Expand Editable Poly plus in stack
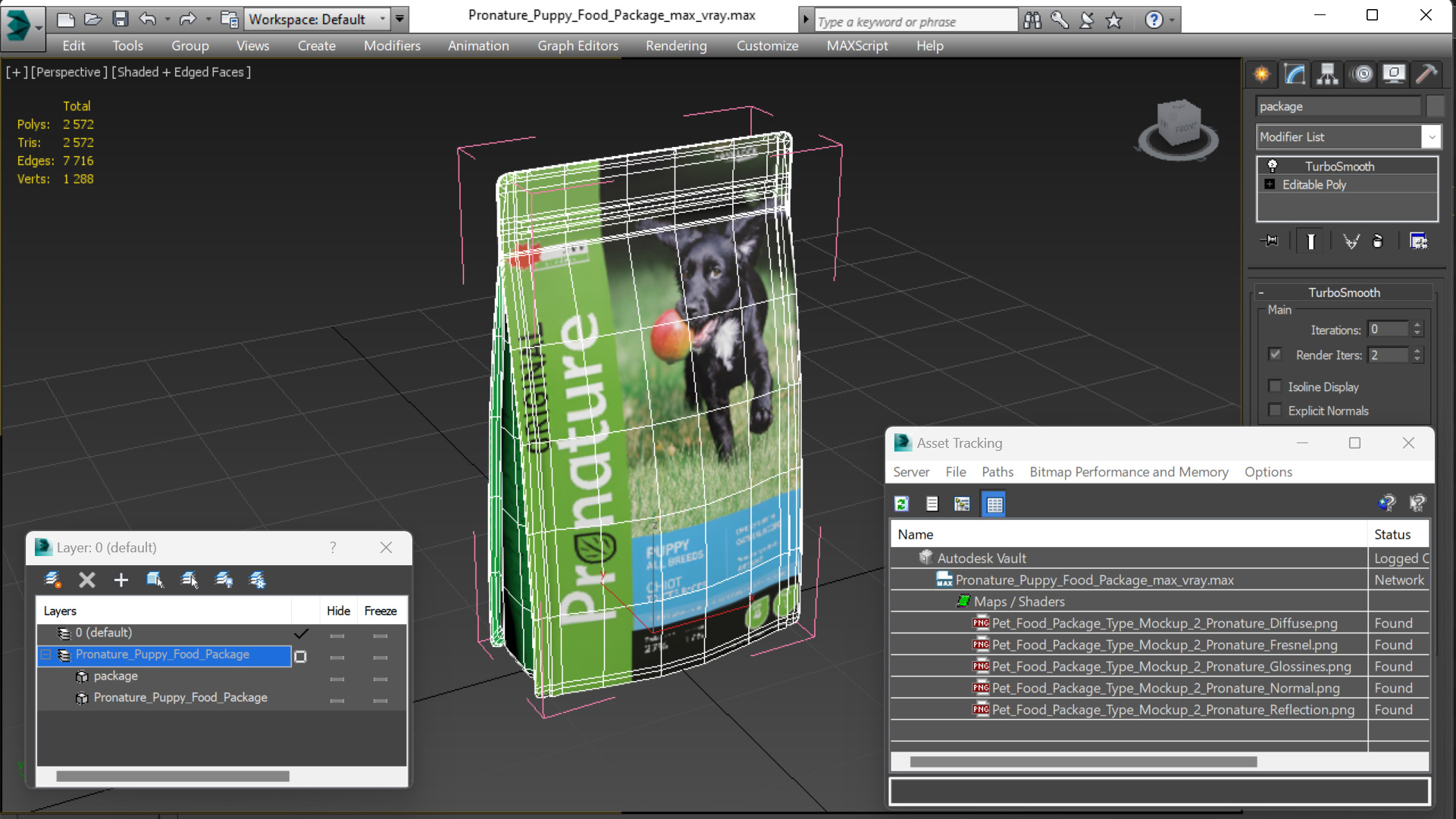This screenshot has width=1456, height=819. (1270, 184)
